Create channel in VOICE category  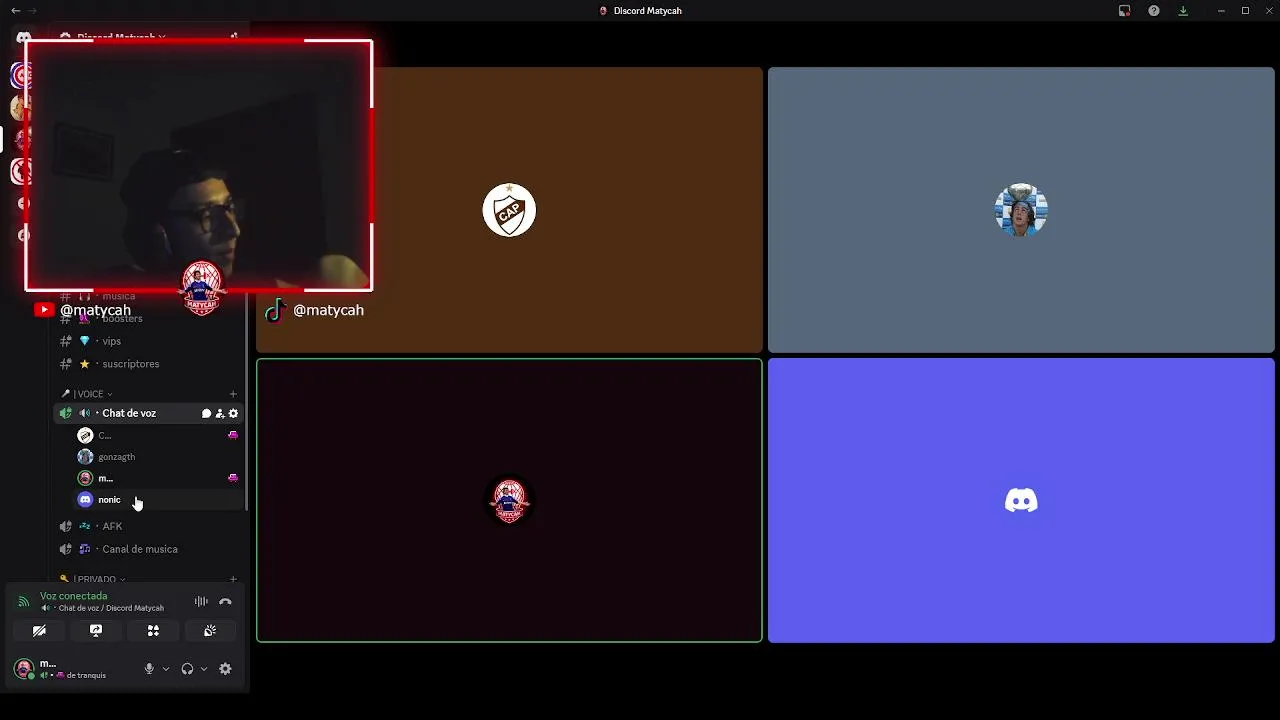coord(233,394)
